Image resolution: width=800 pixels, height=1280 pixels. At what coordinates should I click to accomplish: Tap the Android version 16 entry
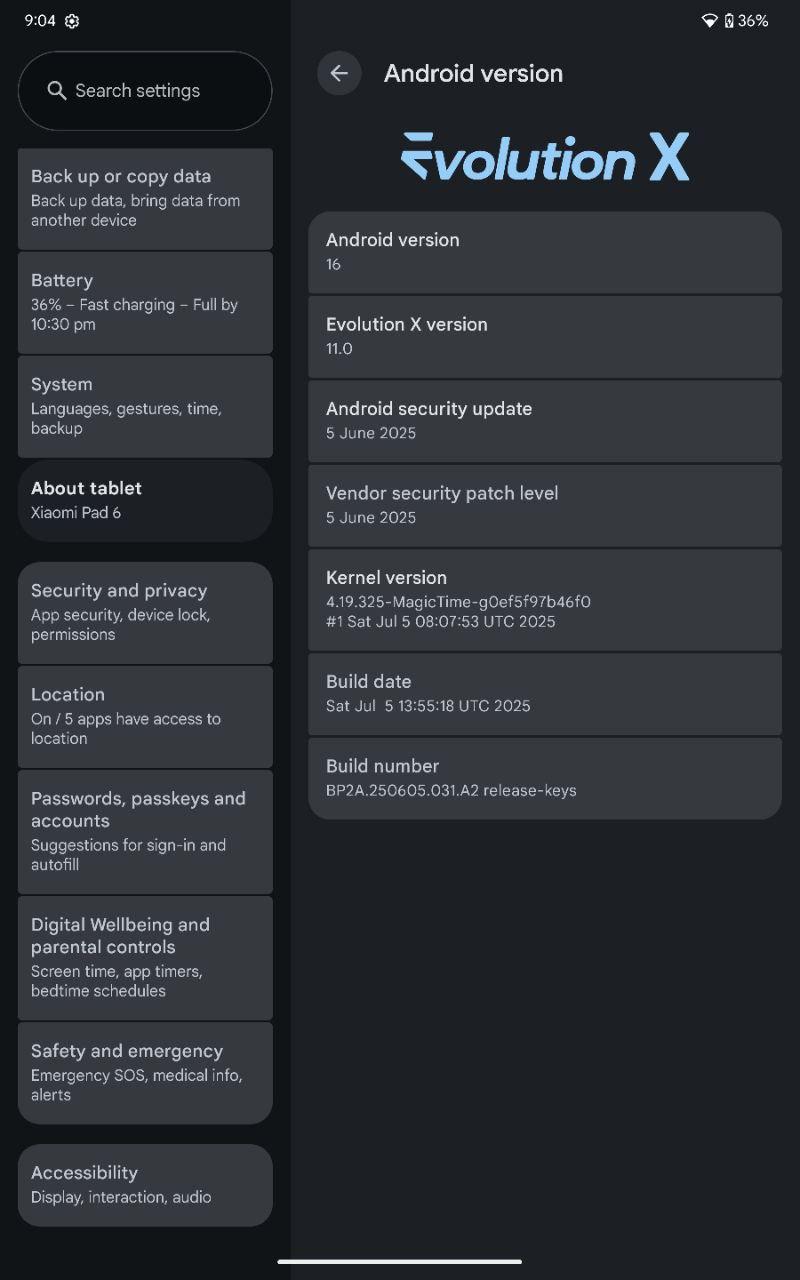tap(545, 252)
